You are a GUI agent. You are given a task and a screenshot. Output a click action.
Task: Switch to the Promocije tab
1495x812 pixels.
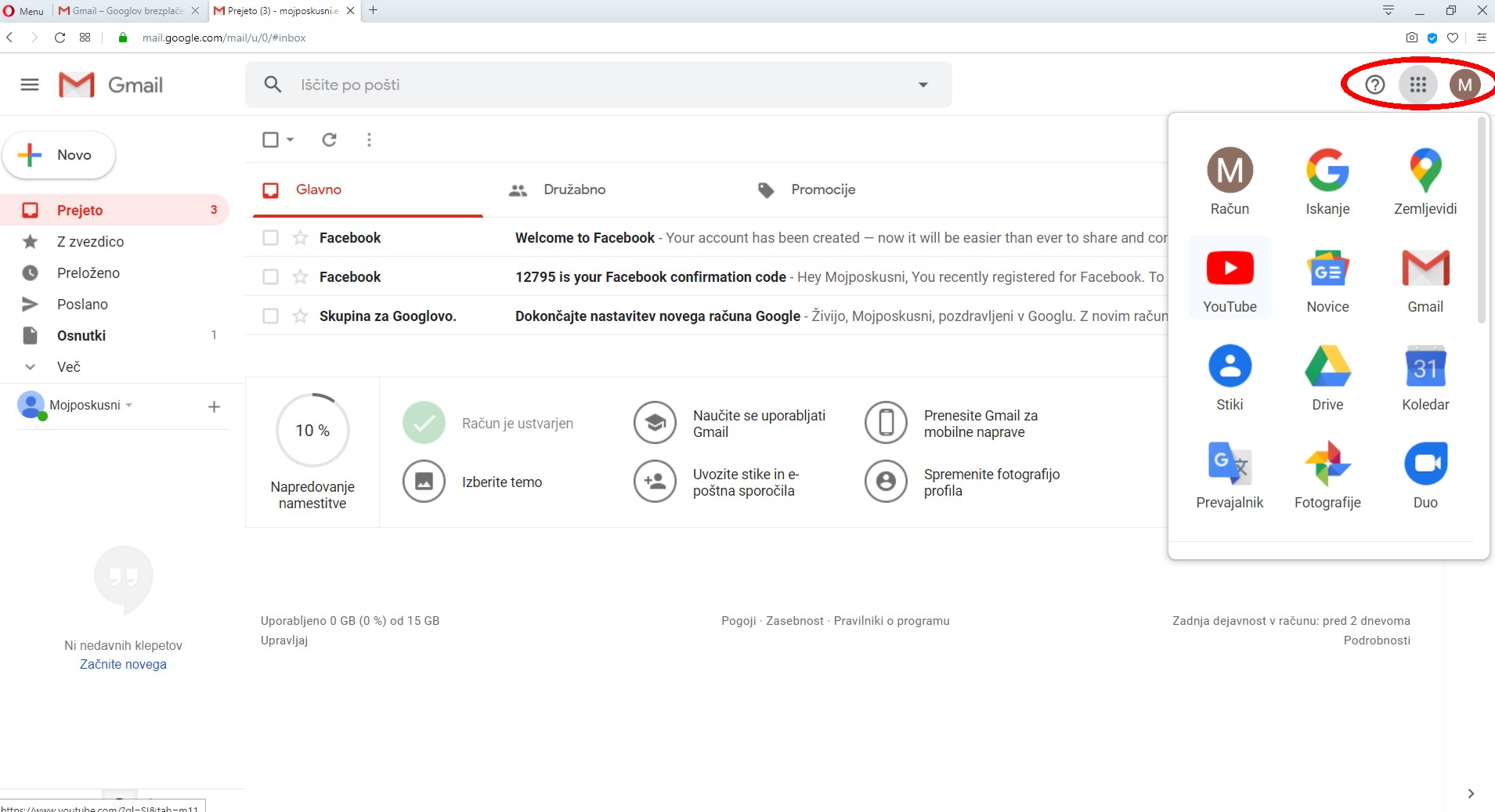point(822,189)
